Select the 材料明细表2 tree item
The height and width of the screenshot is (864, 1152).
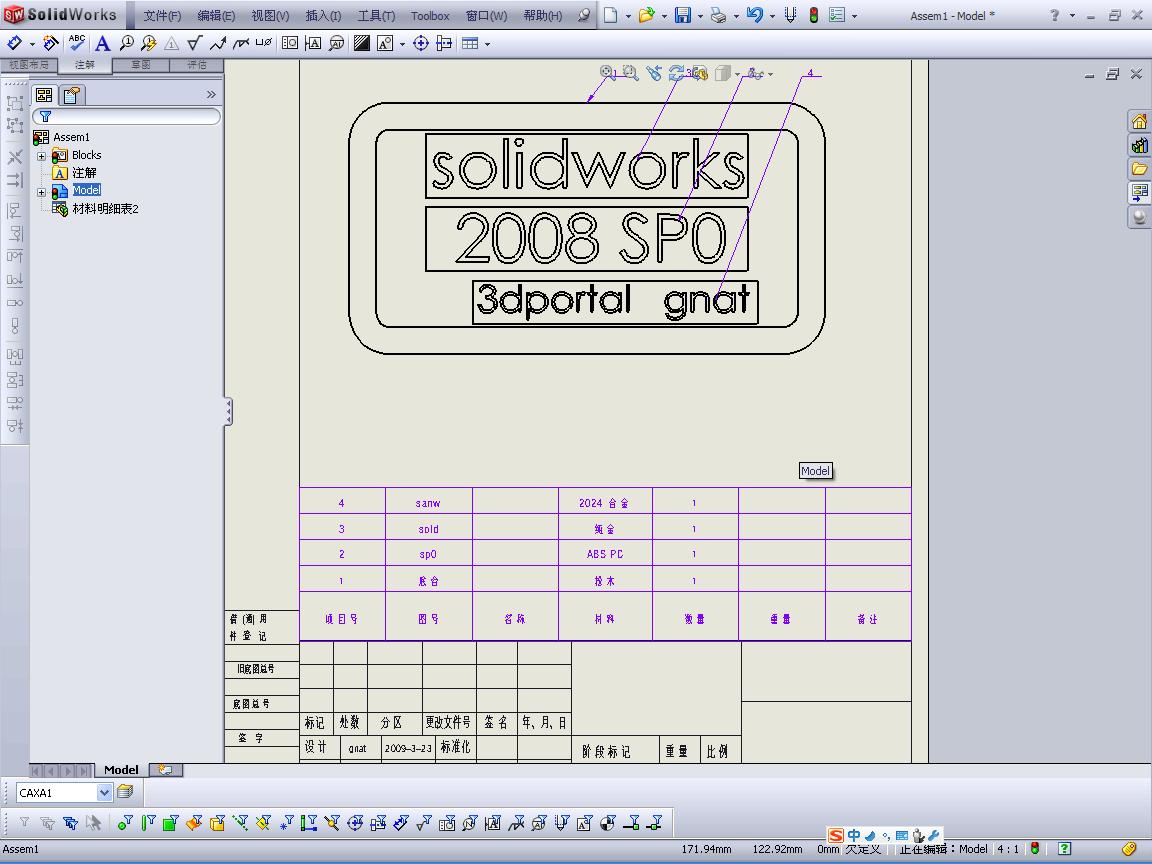pyautogui.click(x=105, y=209)
